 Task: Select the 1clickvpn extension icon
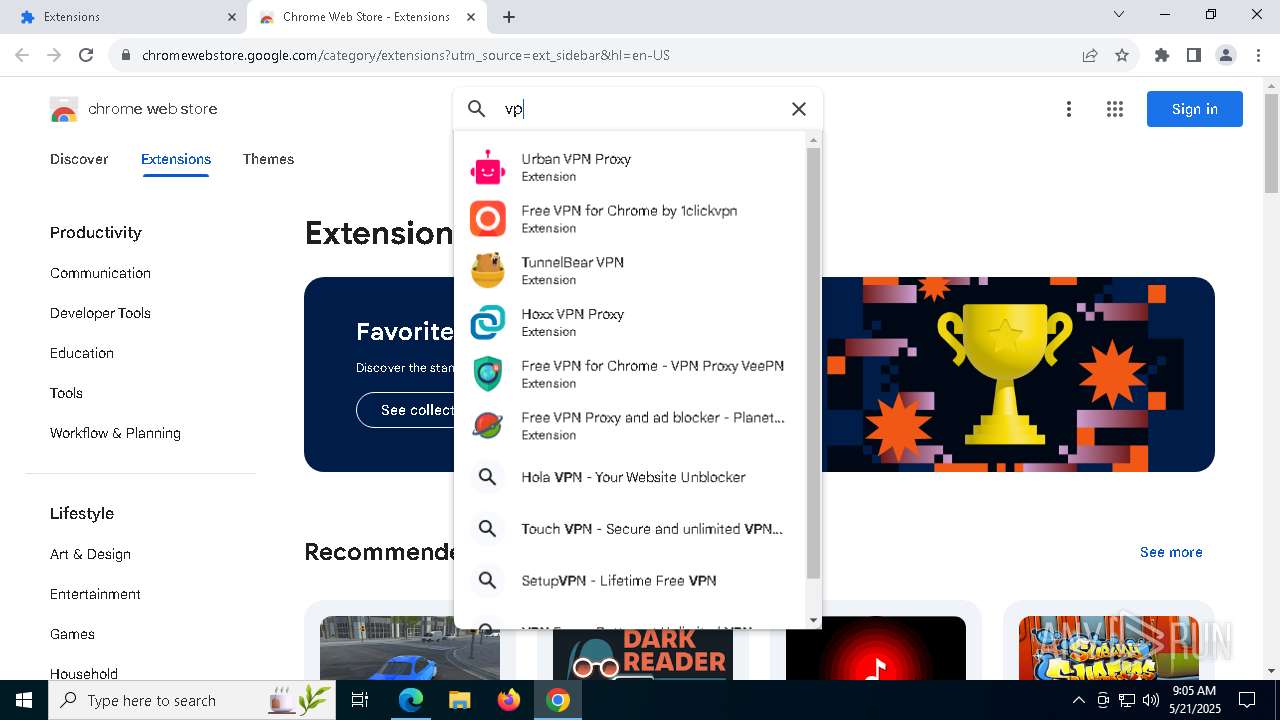[x=488, y=218]
